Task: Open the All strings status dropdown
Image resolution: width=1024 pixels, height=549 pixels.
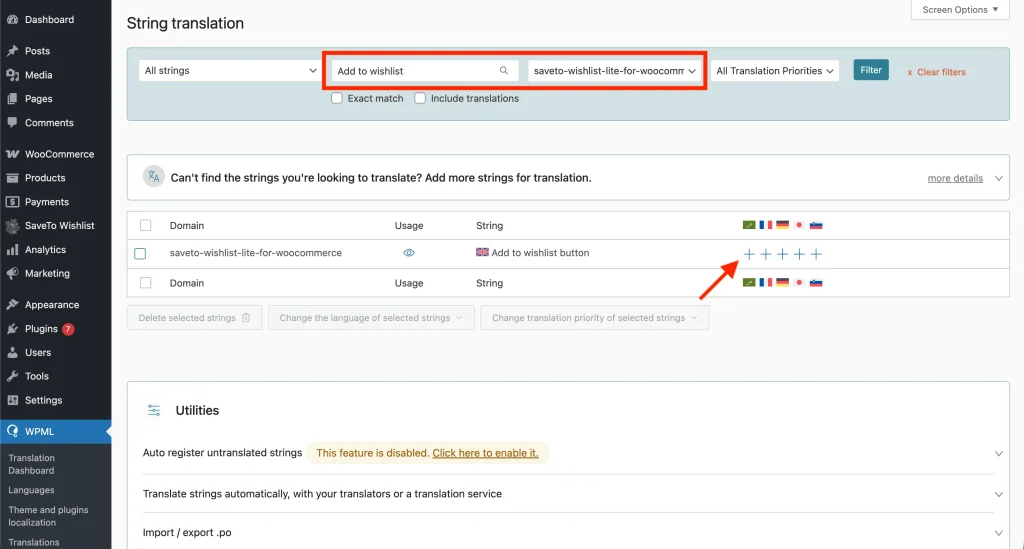Action: (229, 71)
